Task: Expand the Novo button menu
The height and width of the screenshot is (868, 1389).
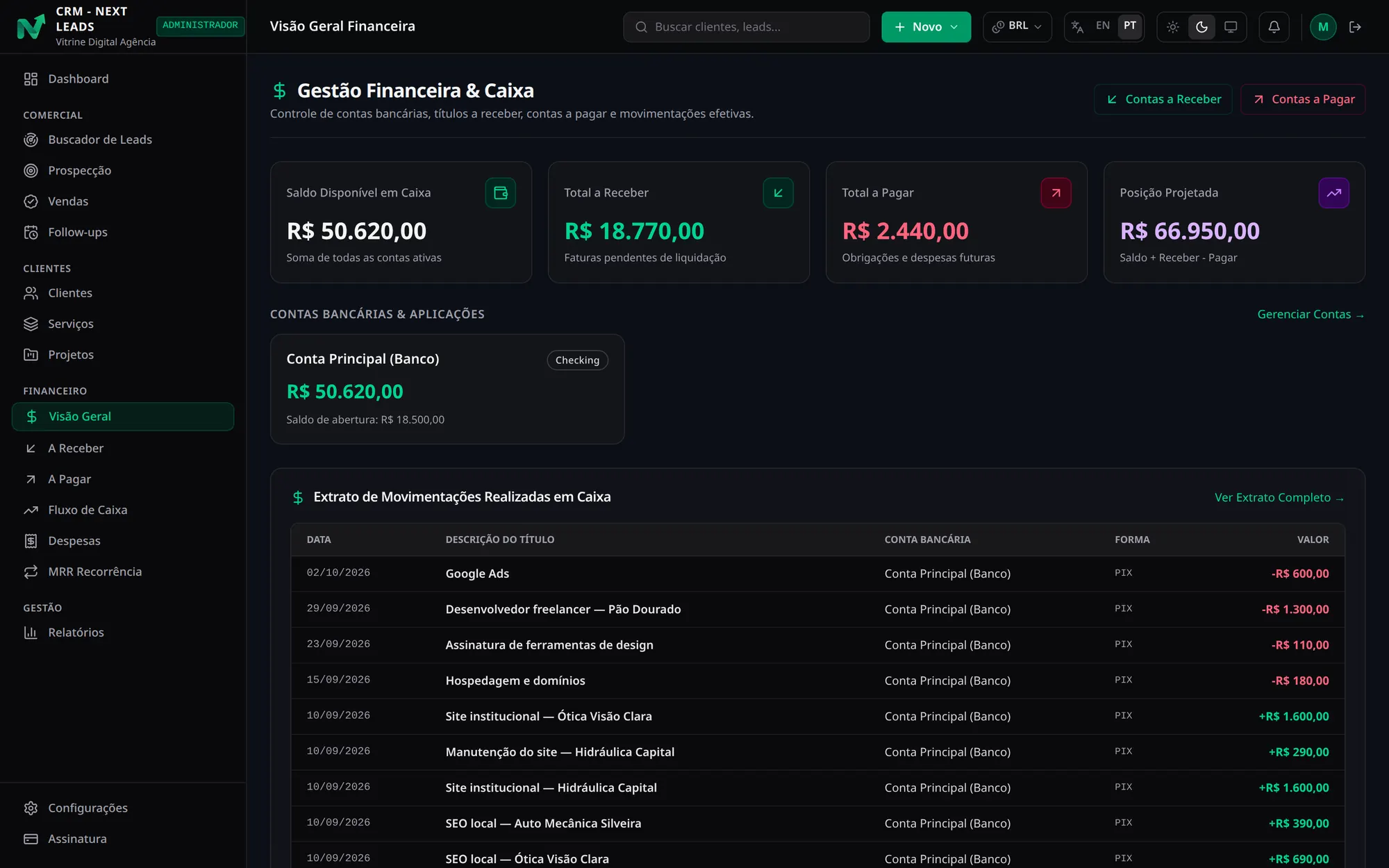Action: point(926,27)
